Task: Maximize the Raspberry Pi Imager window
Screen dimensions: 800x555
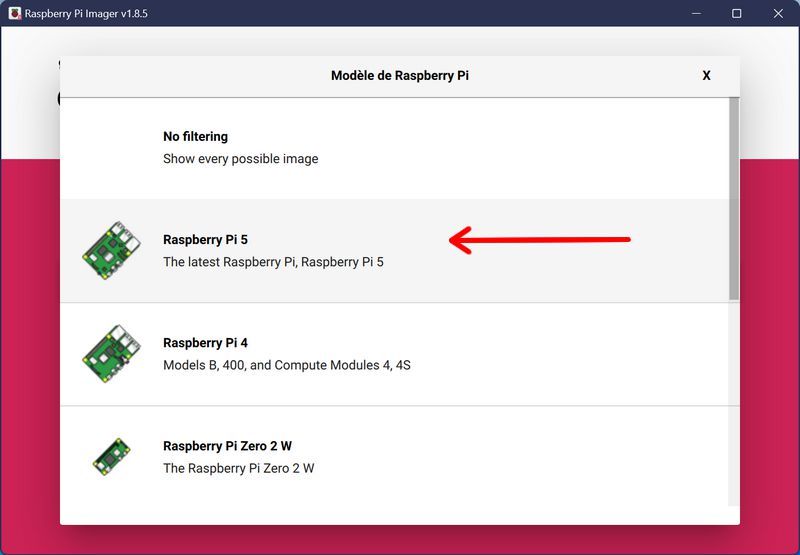Action: [x=737, y=13]
